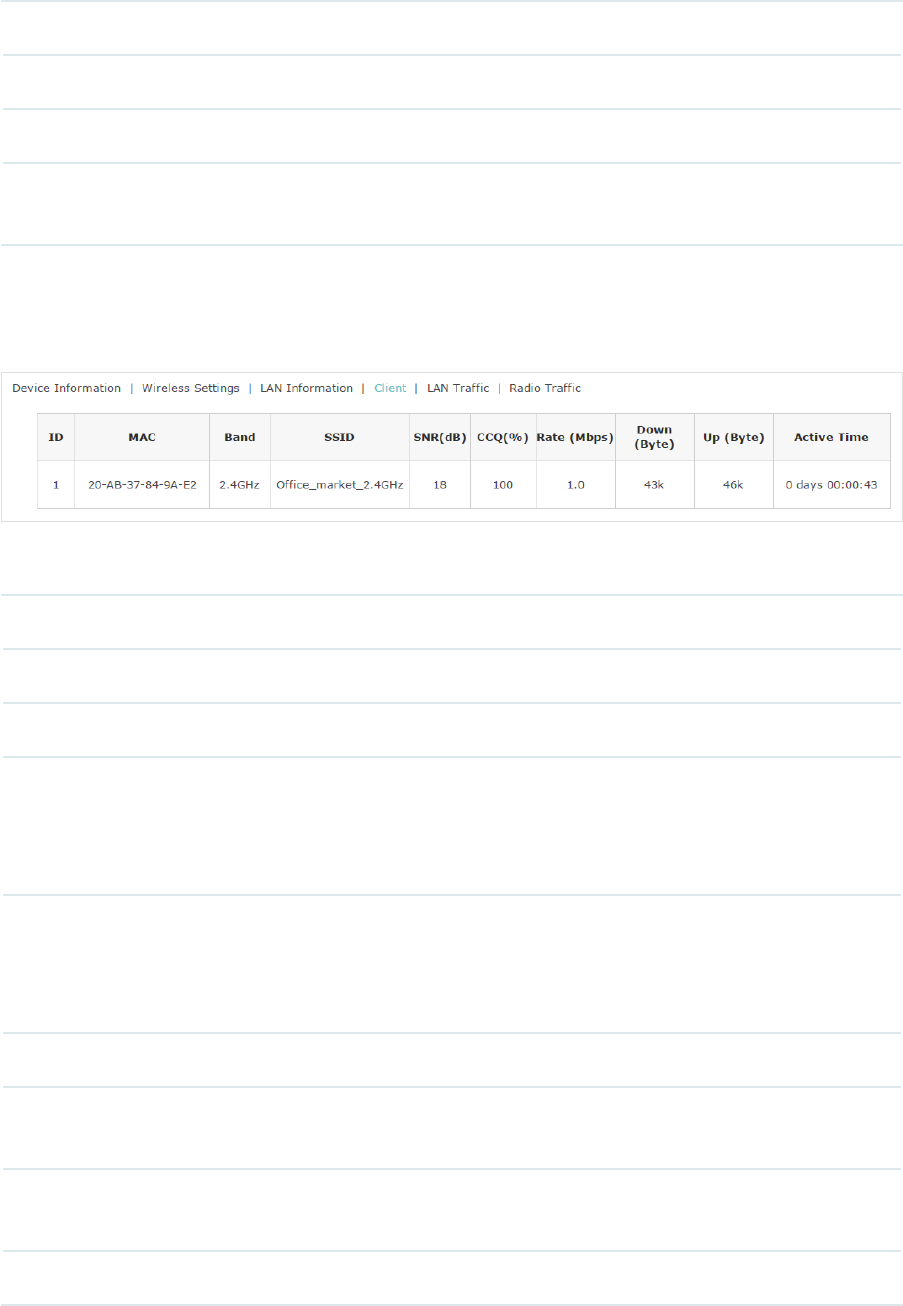Screen dimensions: 903x1306
Task: Open the Radio Traffic tab
Action: (x=545, y=388)
